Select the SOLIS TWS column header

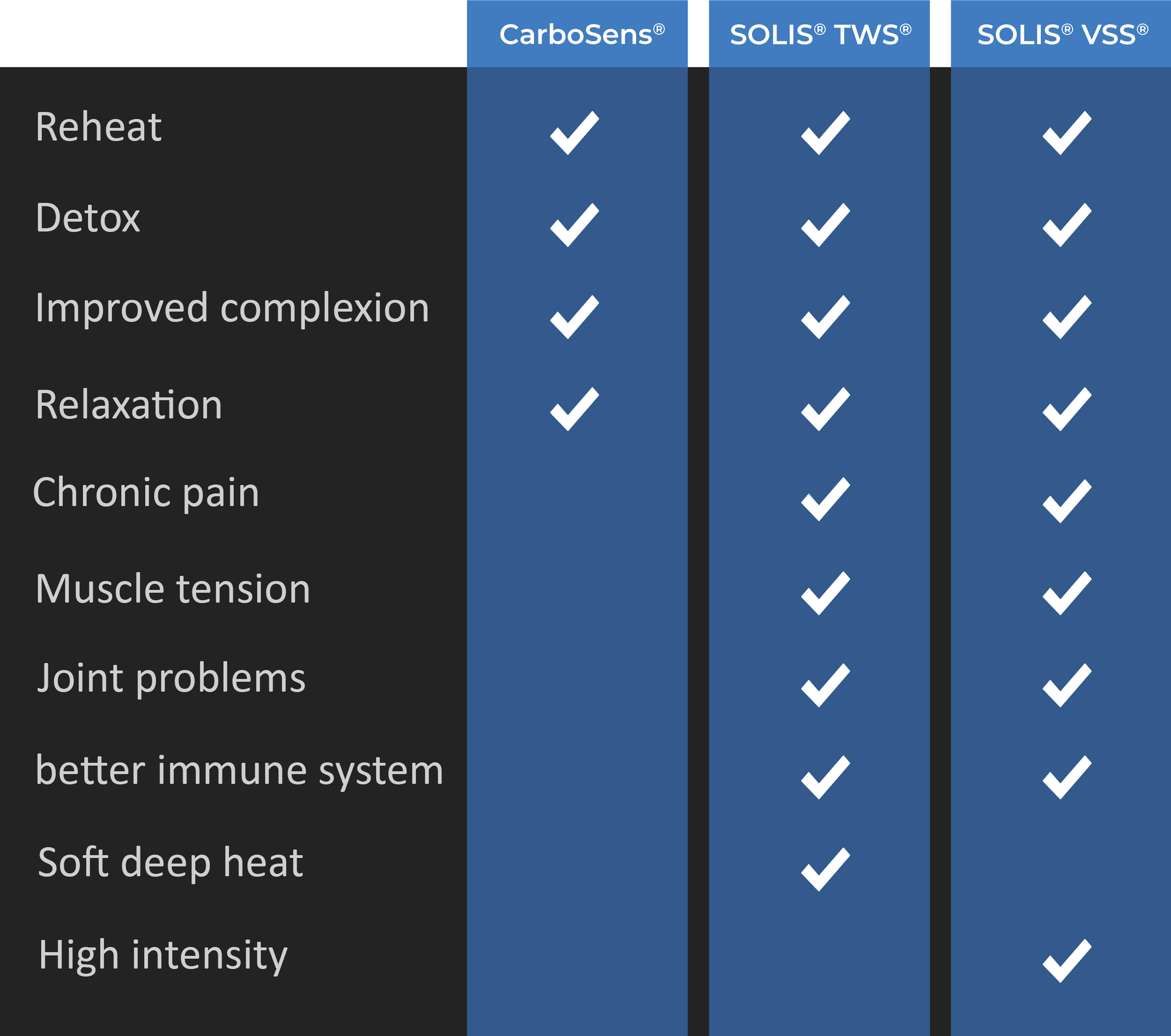click(x=820, y=34)
